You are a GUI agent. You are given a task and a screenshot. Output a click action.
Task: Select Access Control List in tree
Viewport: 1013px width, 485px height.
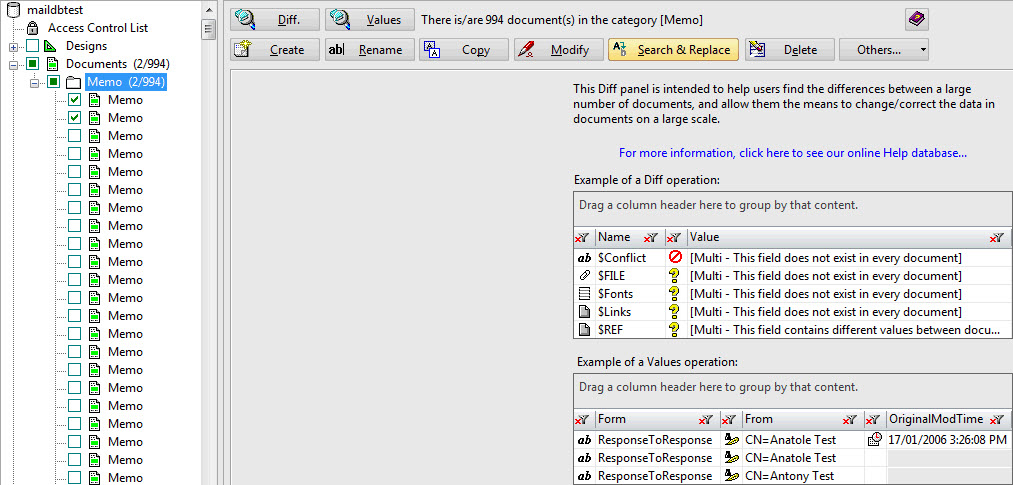coord(97,28)
